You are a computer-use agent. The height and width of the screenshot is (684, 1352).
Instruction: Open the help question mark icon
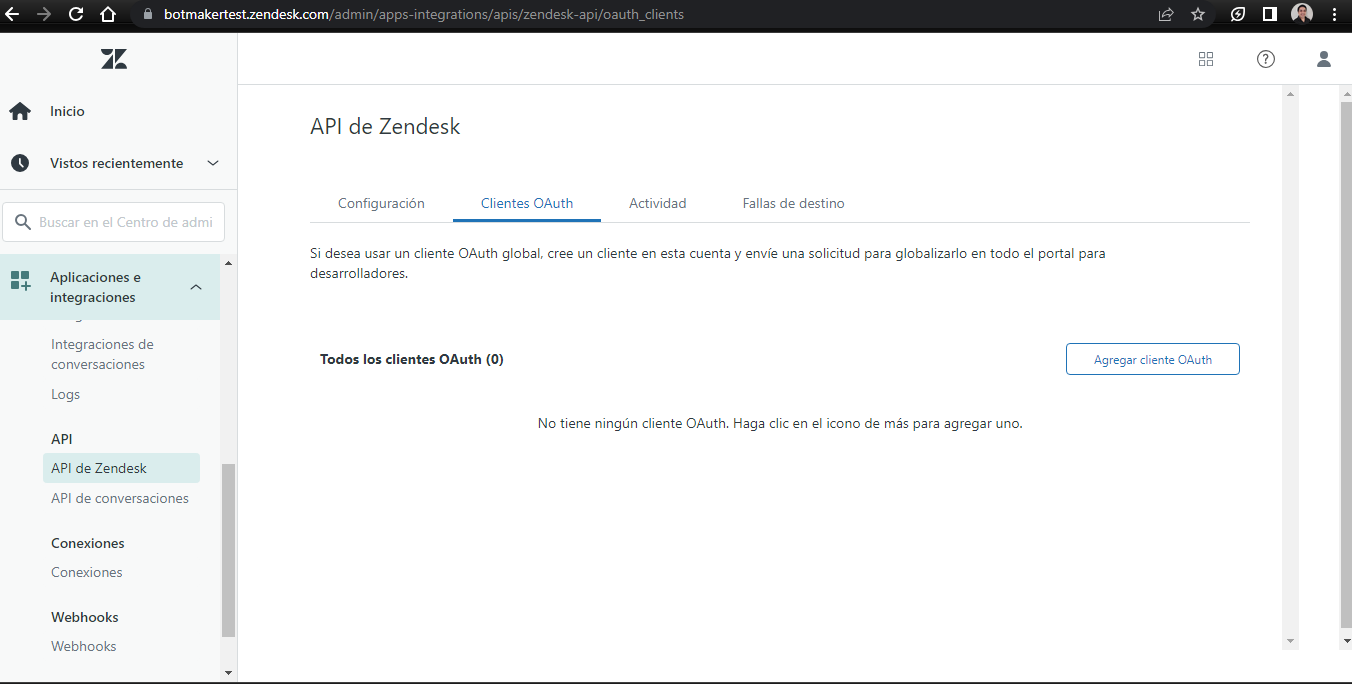click(x=1266, y=59)
